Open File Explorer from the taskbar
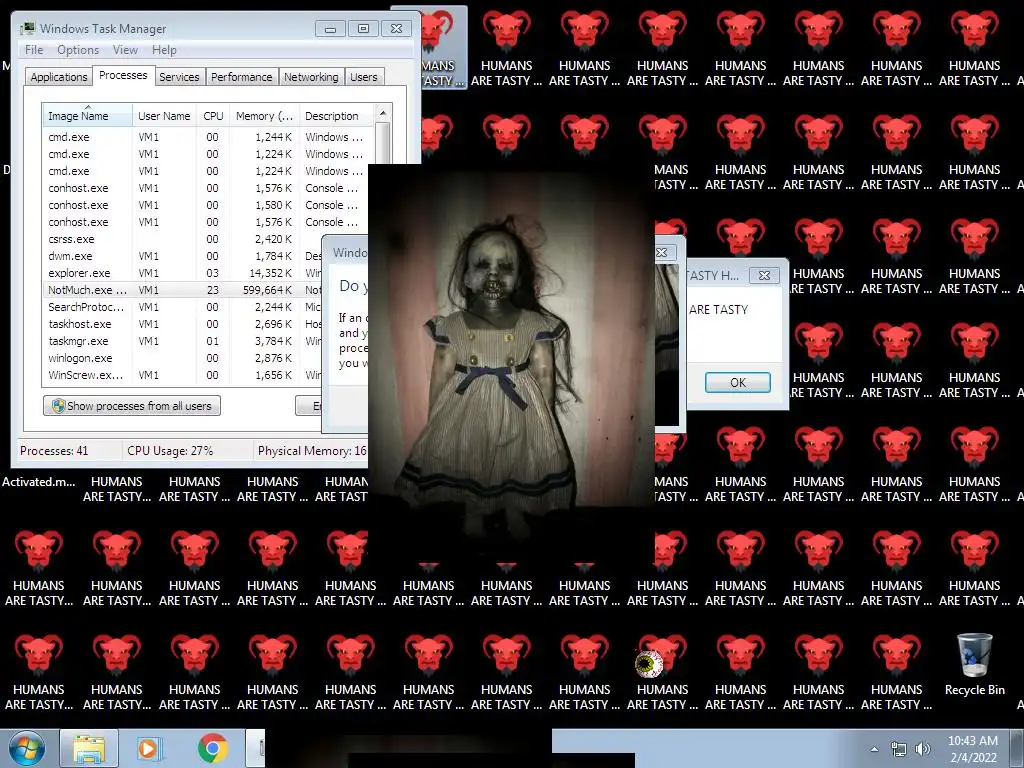 coord(89,748)
